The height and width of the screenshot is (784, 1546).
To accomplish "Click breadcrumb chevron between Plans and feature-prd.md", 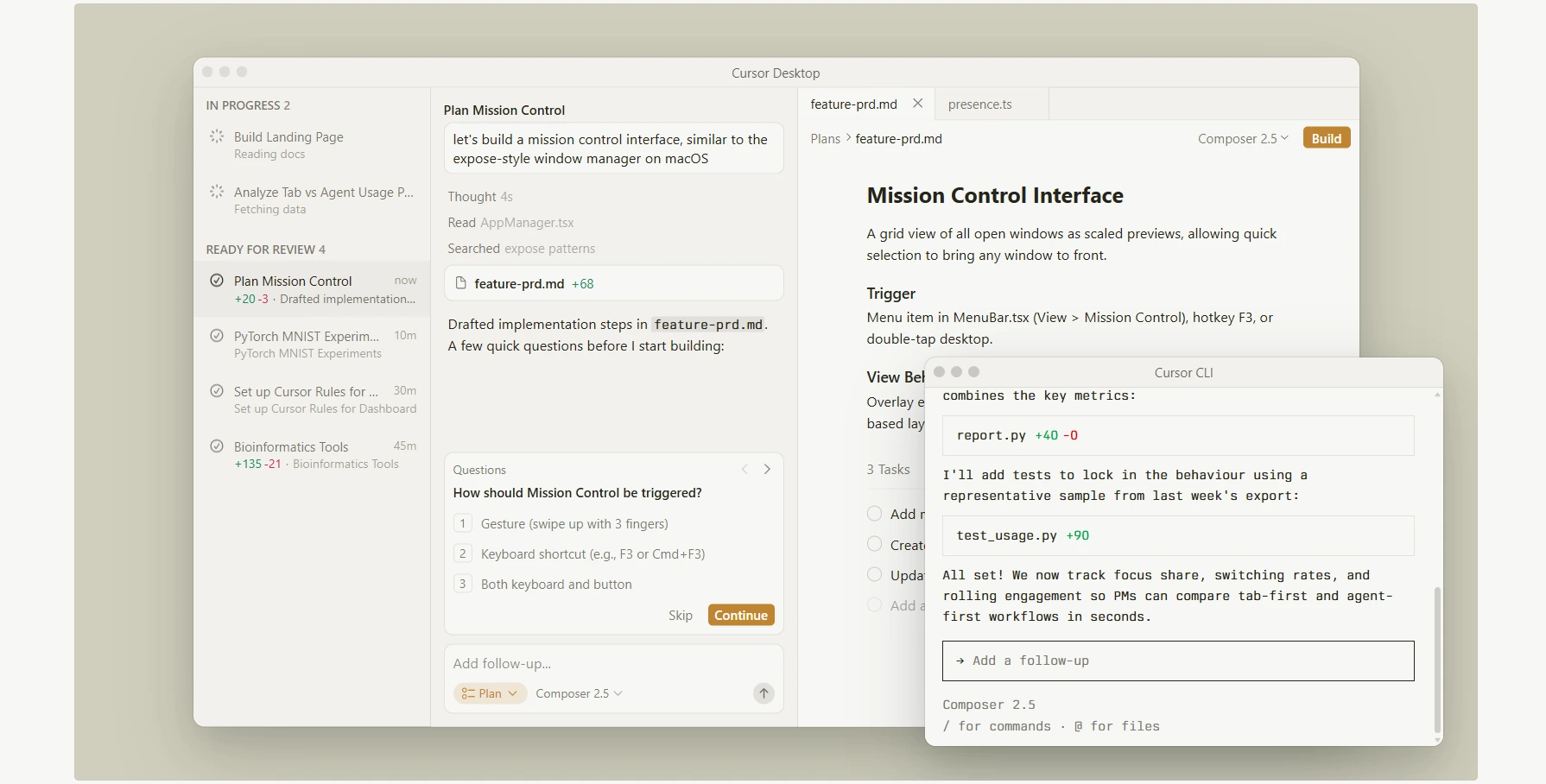I will click(x=848, y=138).
